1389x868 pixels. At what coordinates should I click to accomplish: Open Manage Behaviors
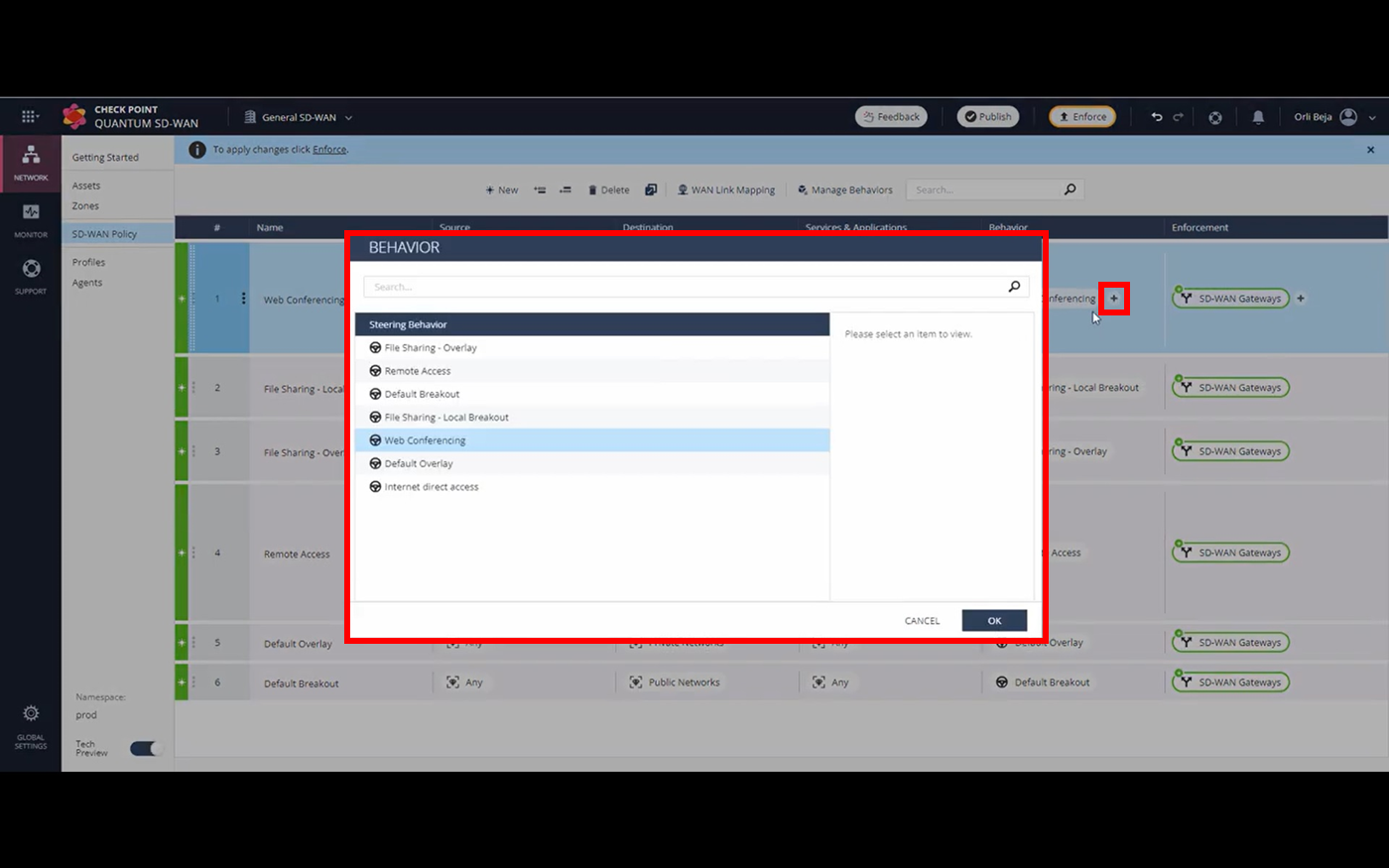point(845,189)
